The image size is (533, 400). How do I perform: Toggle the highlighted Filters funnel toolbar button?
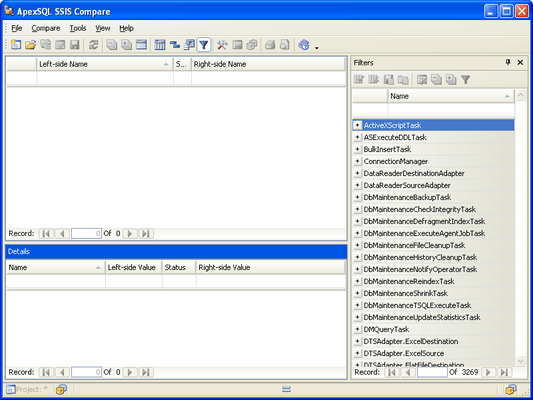click(204, 45)
